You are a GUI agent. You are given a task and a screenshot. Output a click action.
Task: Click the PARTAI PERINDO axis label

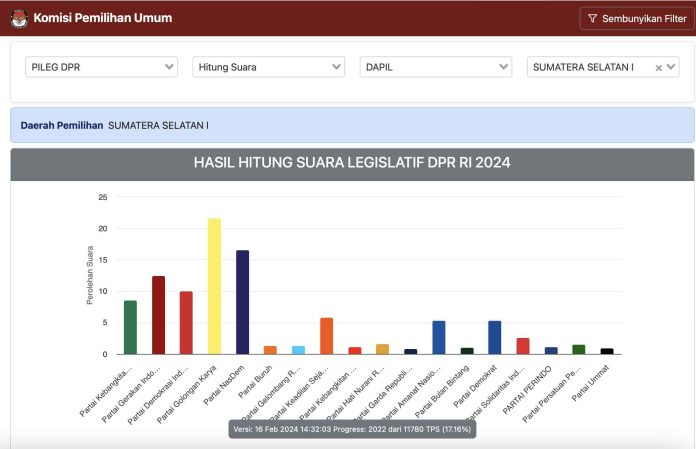527,390
